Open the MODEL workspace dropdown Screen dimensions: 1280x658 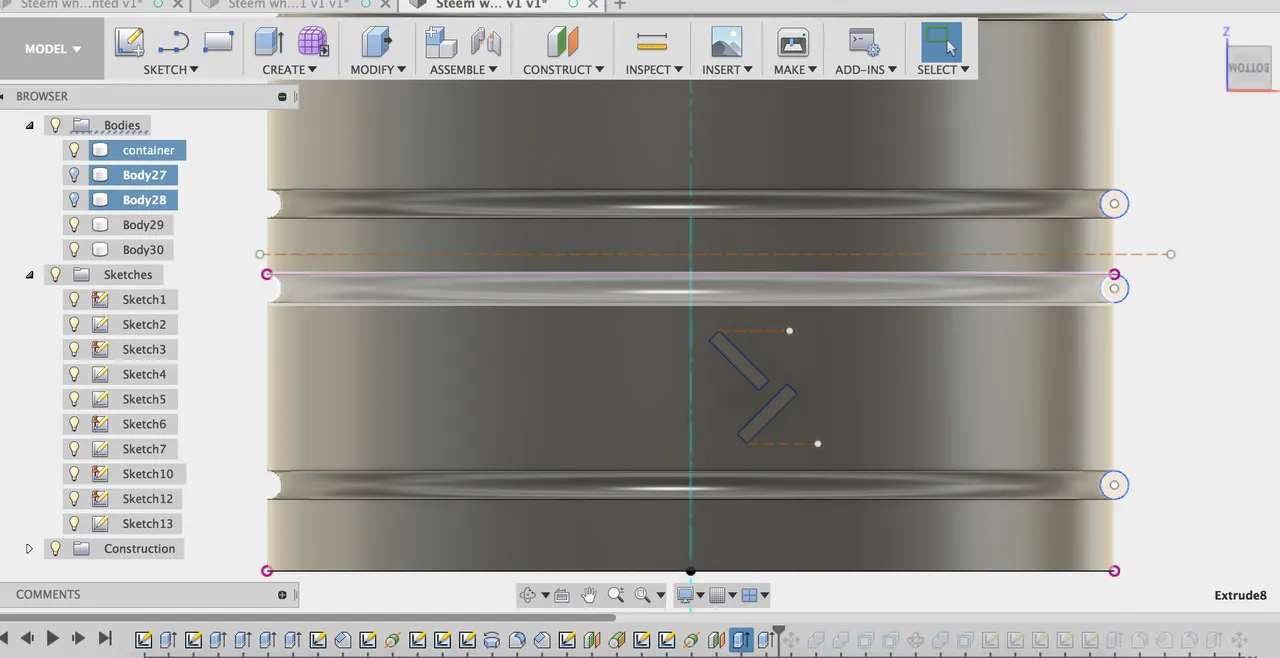pyautogui.click(x=52, y=49)
